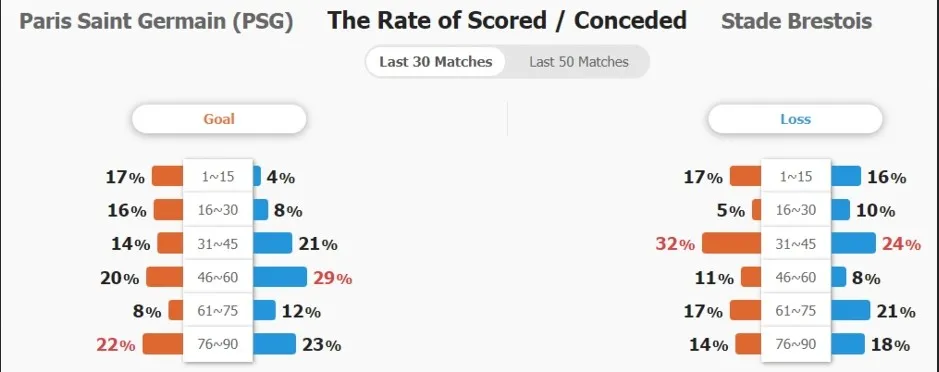
Task: Select the Last 30 Matches toggle
Action: click(435, 62)
